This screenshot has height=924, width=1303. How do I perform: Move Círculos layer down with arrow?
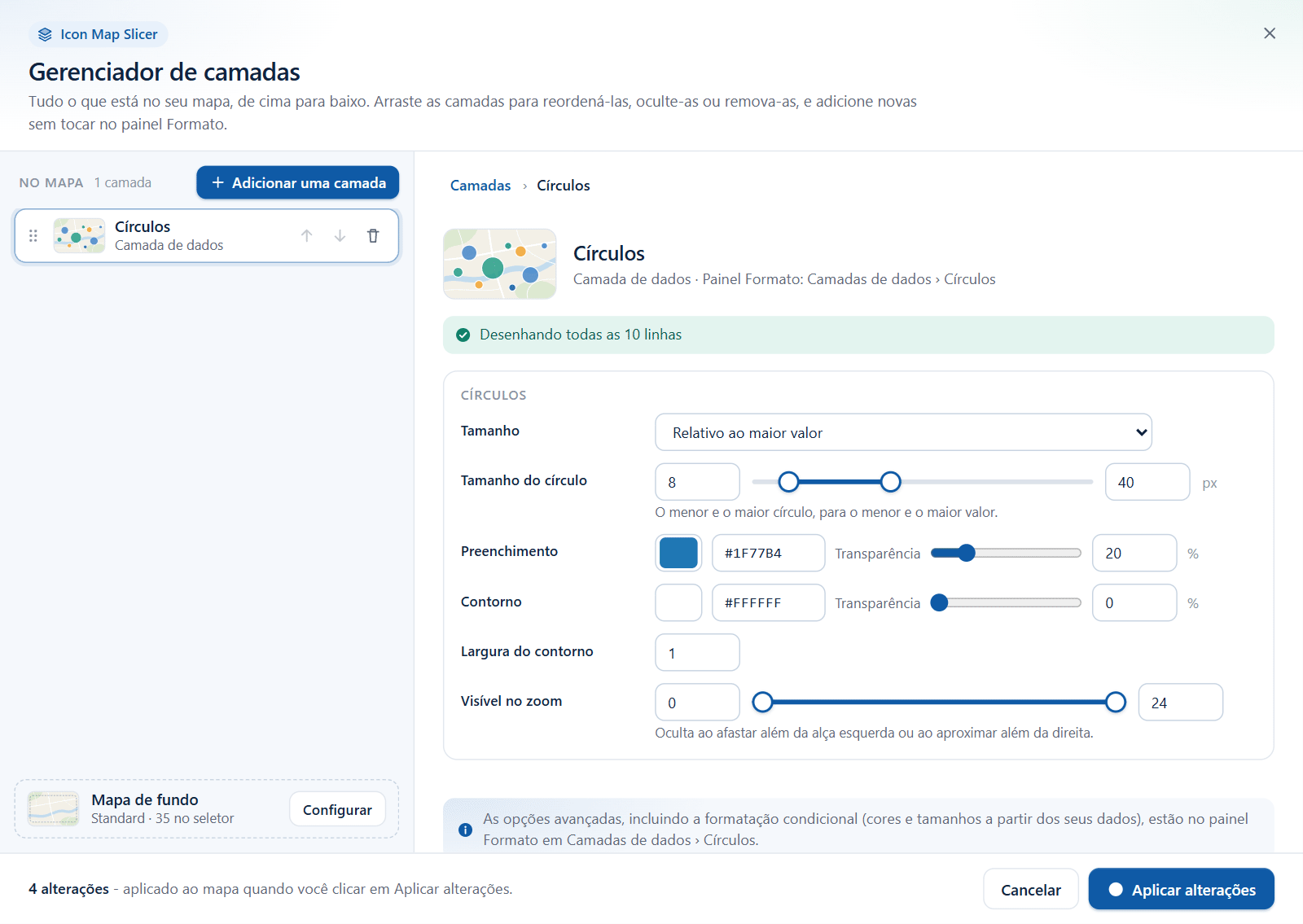pyautogui.click(x=340, y=236)
